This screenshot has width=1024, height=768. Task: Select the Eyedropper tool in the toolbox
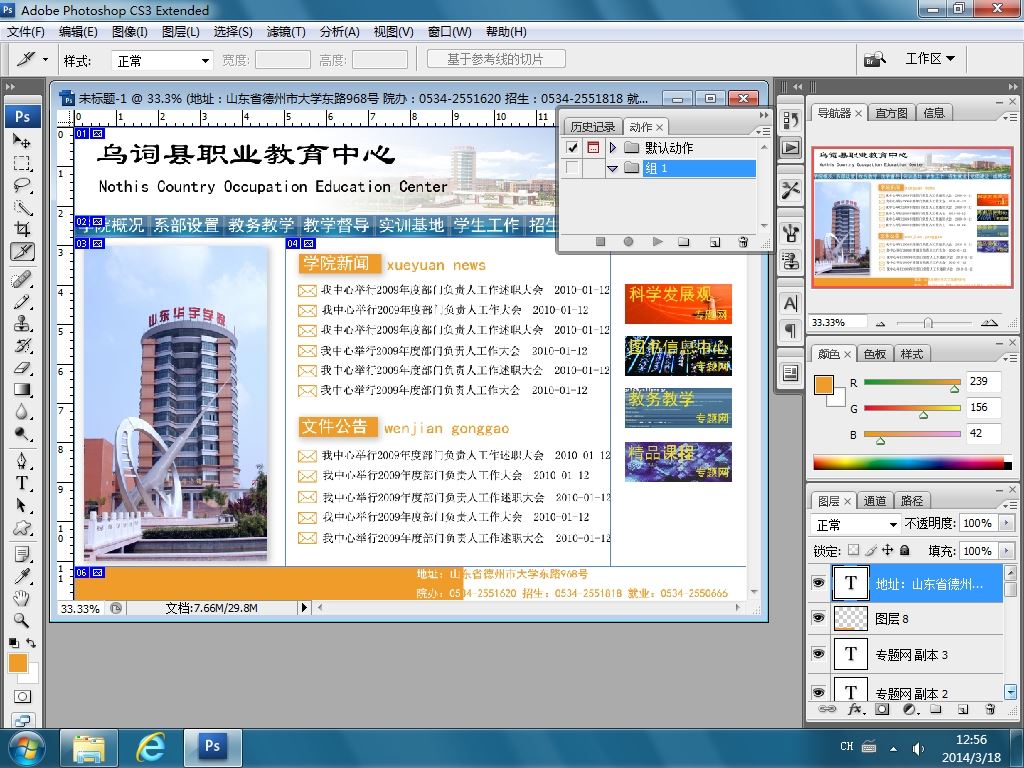pos(22,576)
